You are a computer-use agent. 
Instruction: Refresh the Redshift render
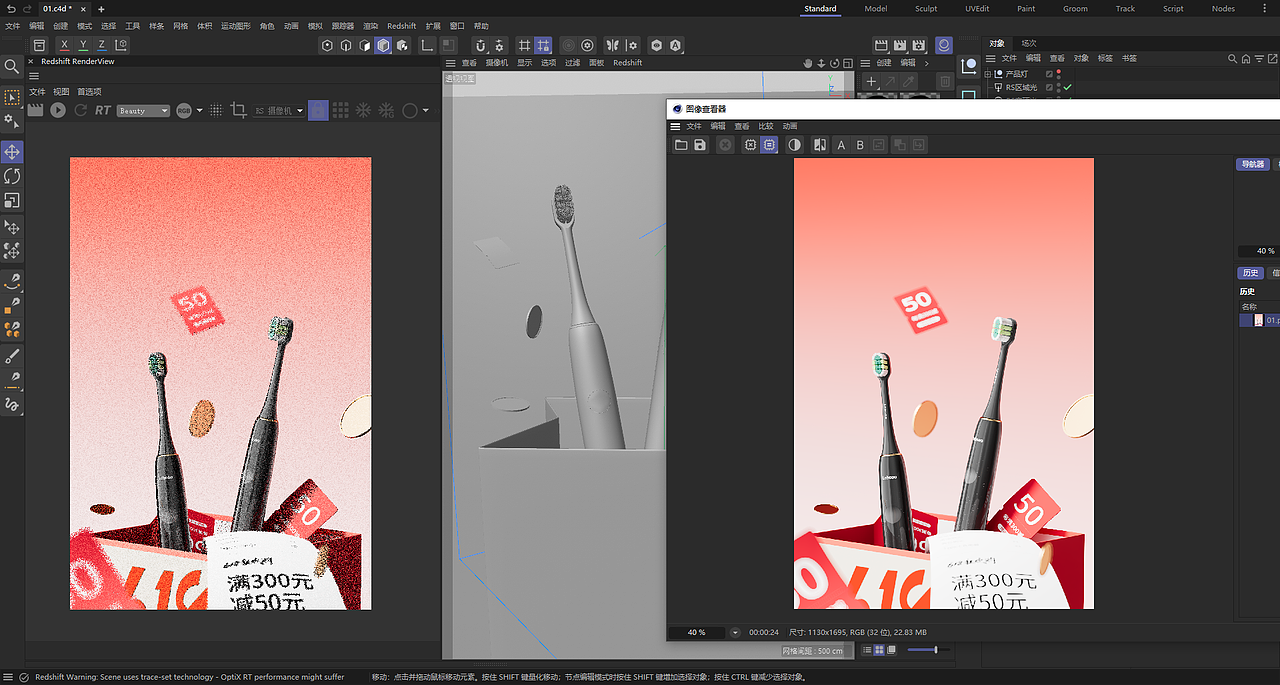81,110
